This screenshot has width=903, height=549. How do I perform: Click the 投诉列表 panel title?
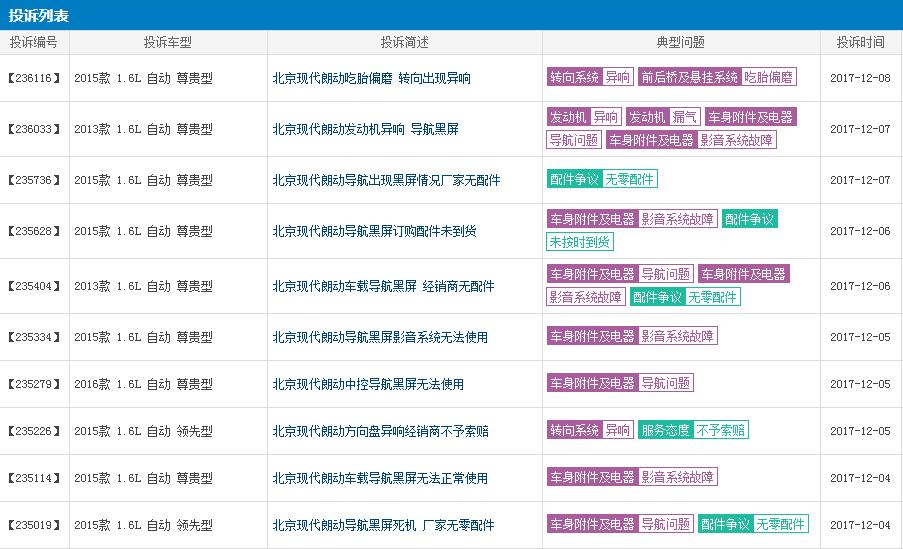[x=39, y=15]
